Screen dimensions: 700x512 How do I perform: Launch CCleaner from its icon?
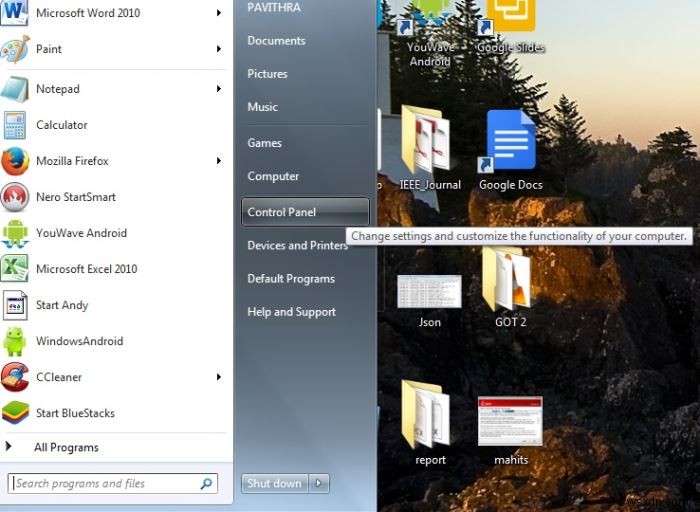pos(15,377)
